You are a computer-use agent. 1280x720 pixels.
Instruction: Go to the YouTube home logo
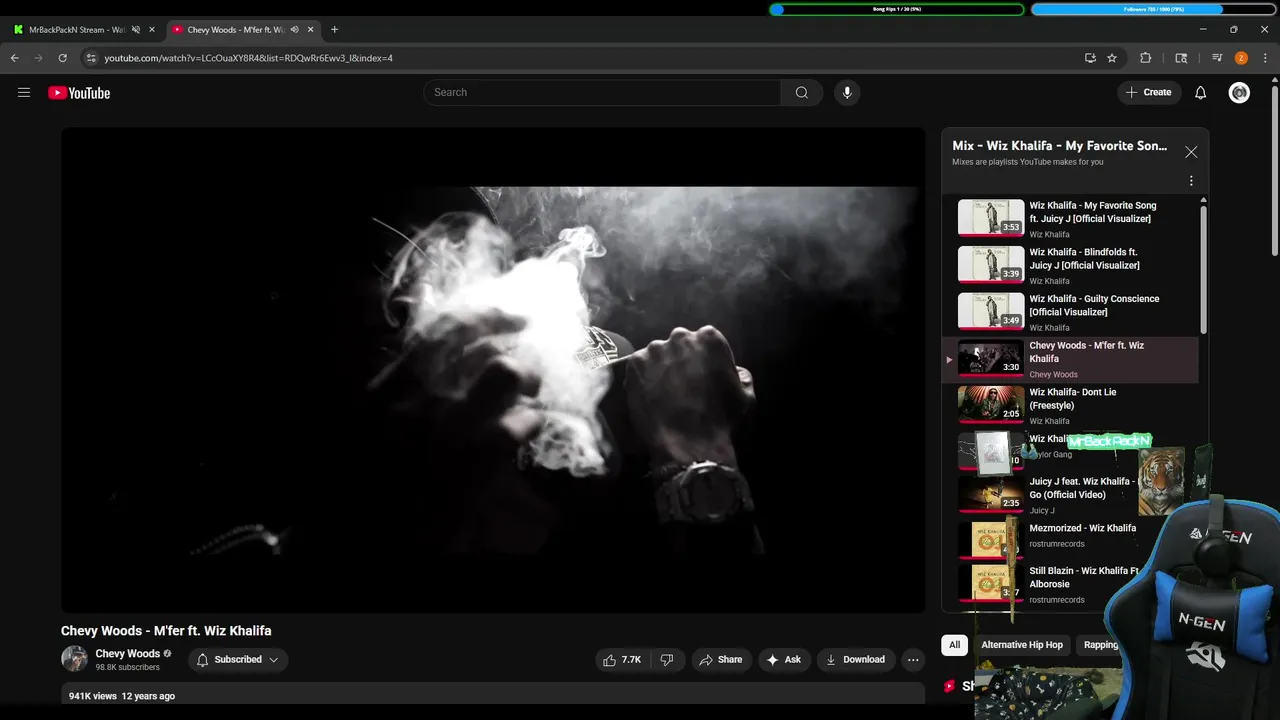click(79, 93)
